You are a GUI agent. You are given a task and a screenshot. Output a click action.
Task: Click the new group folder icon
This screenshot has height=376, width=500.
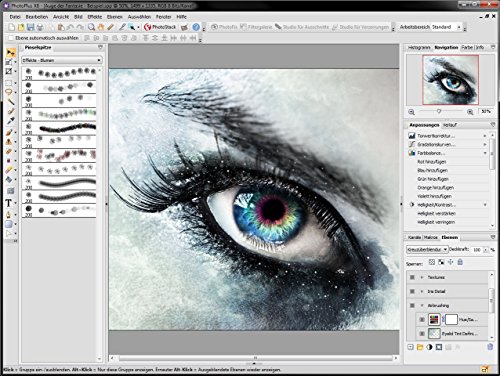tap(420, 347)
